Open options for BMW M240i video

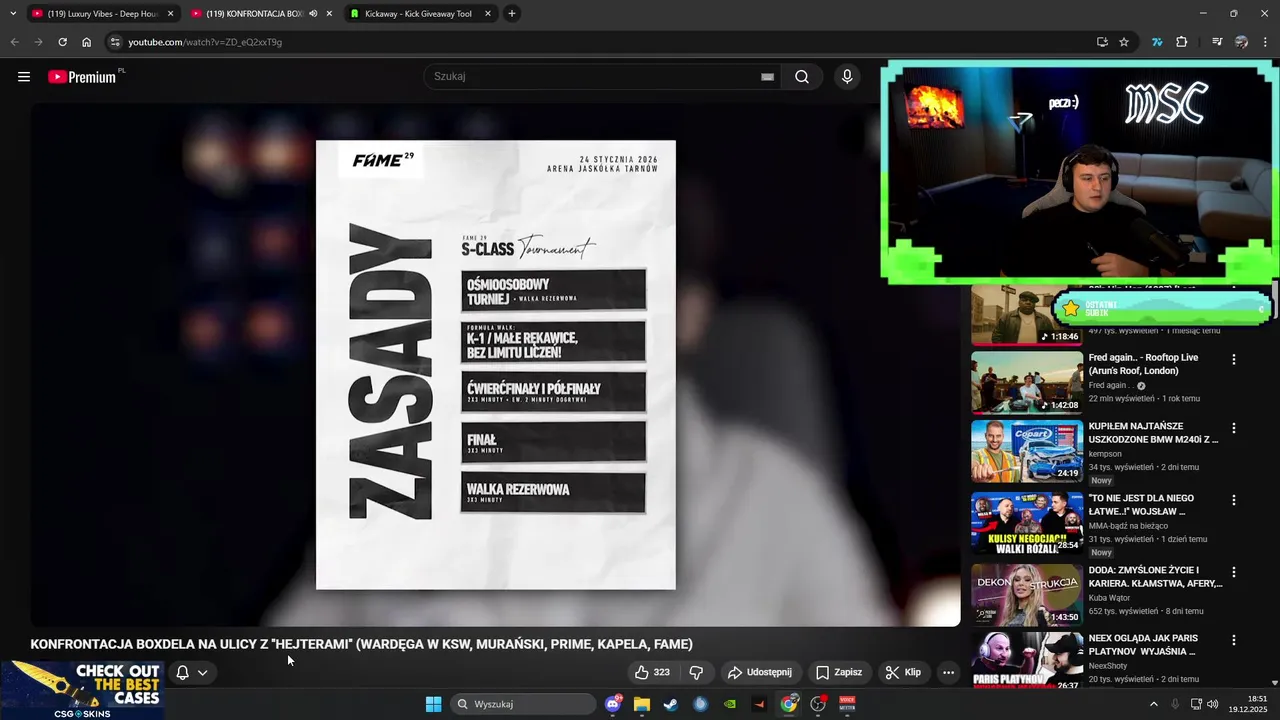point(1233,428)
